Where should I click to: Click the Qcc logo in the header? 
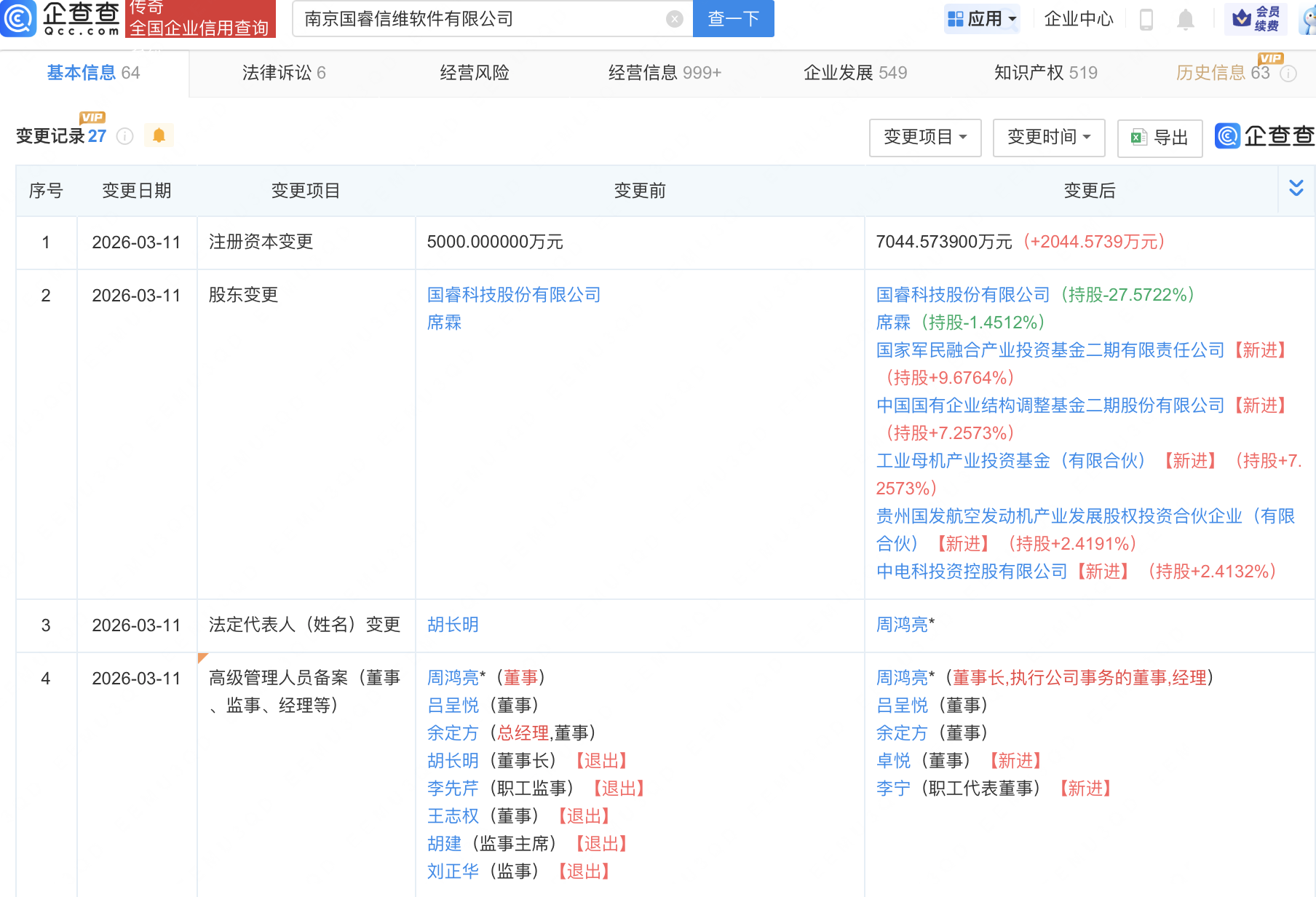[x=61, y=18]
